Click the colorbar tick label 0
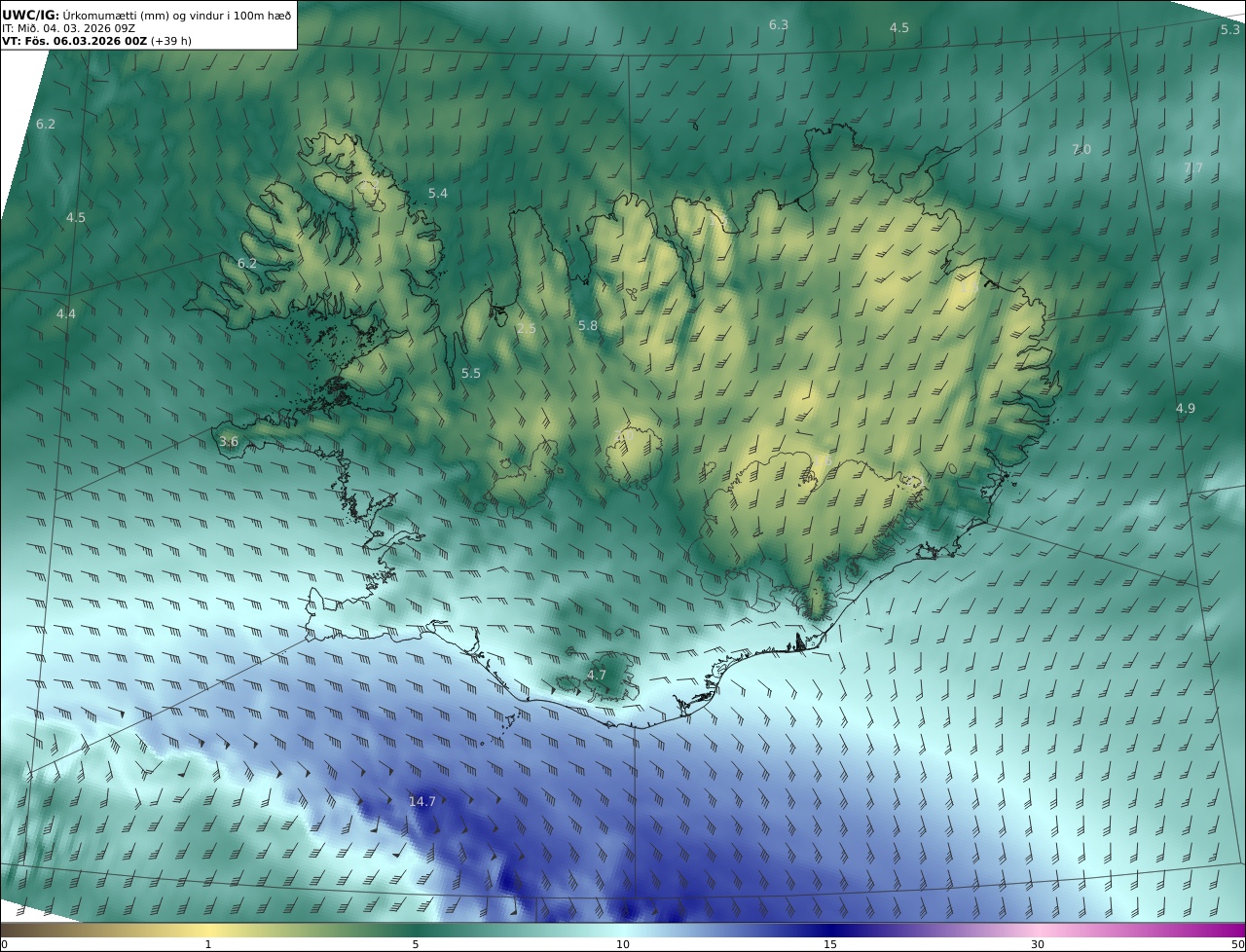 (4, 944)
